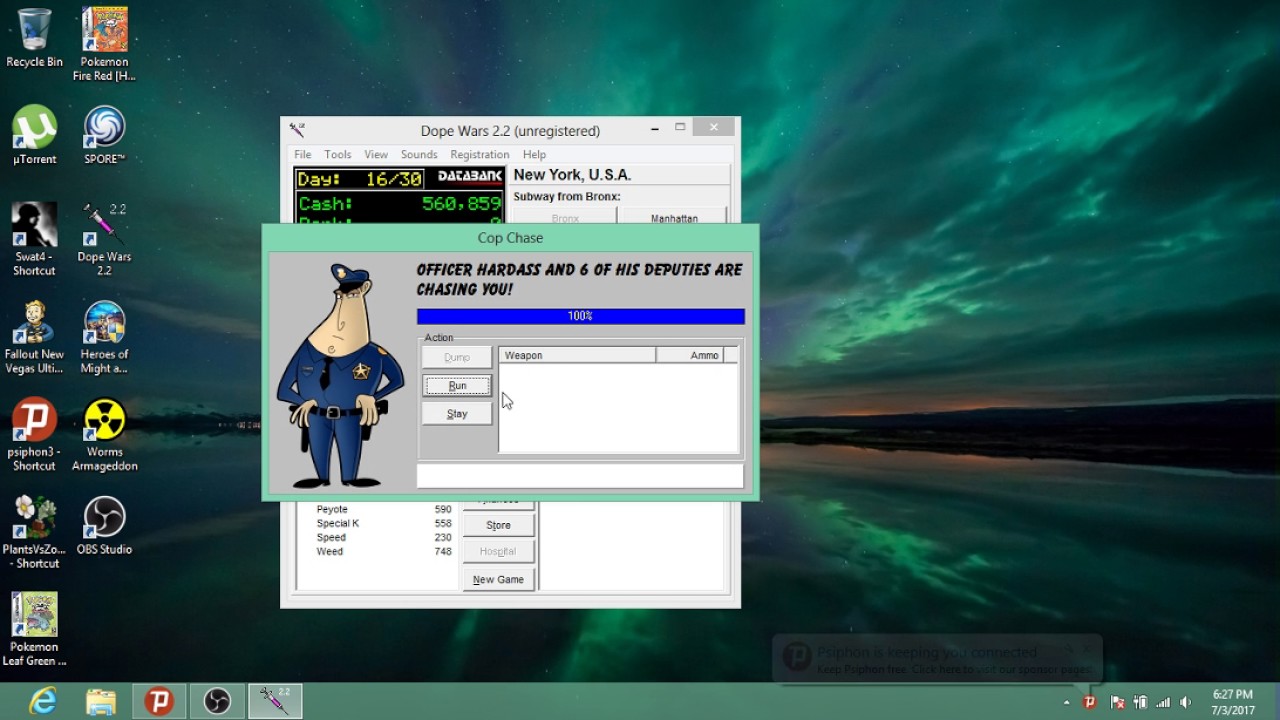The width and height of the screenshot is (1280, 720).
Task: Click the Day 16/30 display
Action: 361,179
